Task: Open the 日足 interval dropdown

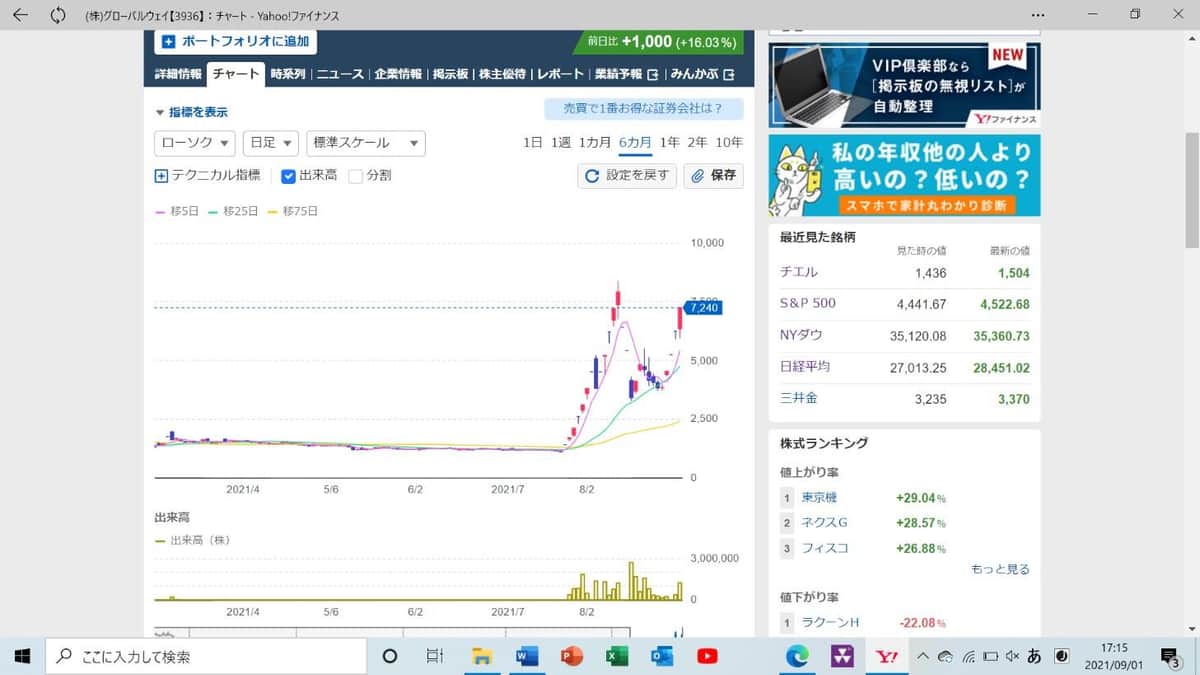Action: coord(270,143)
